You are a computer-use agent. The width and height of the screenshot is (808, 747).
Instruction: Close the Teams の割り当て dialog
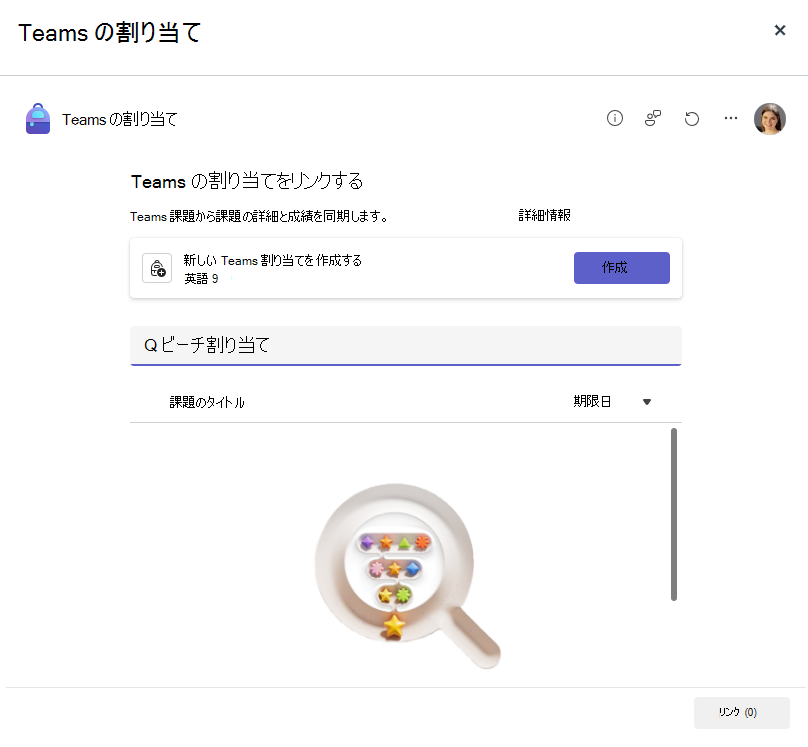[x=780, y=30]
